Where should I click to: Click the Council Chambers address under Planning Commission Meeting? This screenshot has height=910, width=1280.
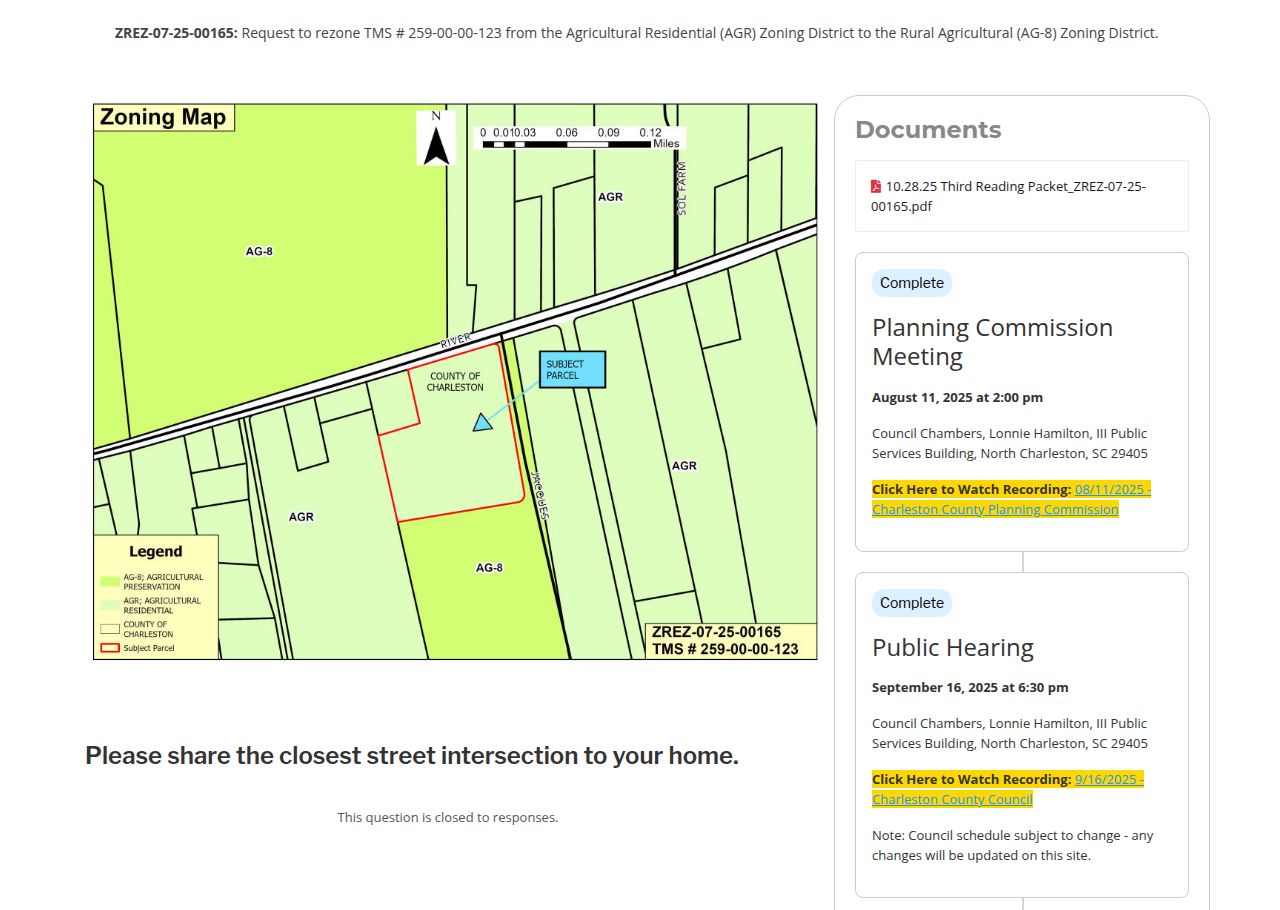[1010, 443]
